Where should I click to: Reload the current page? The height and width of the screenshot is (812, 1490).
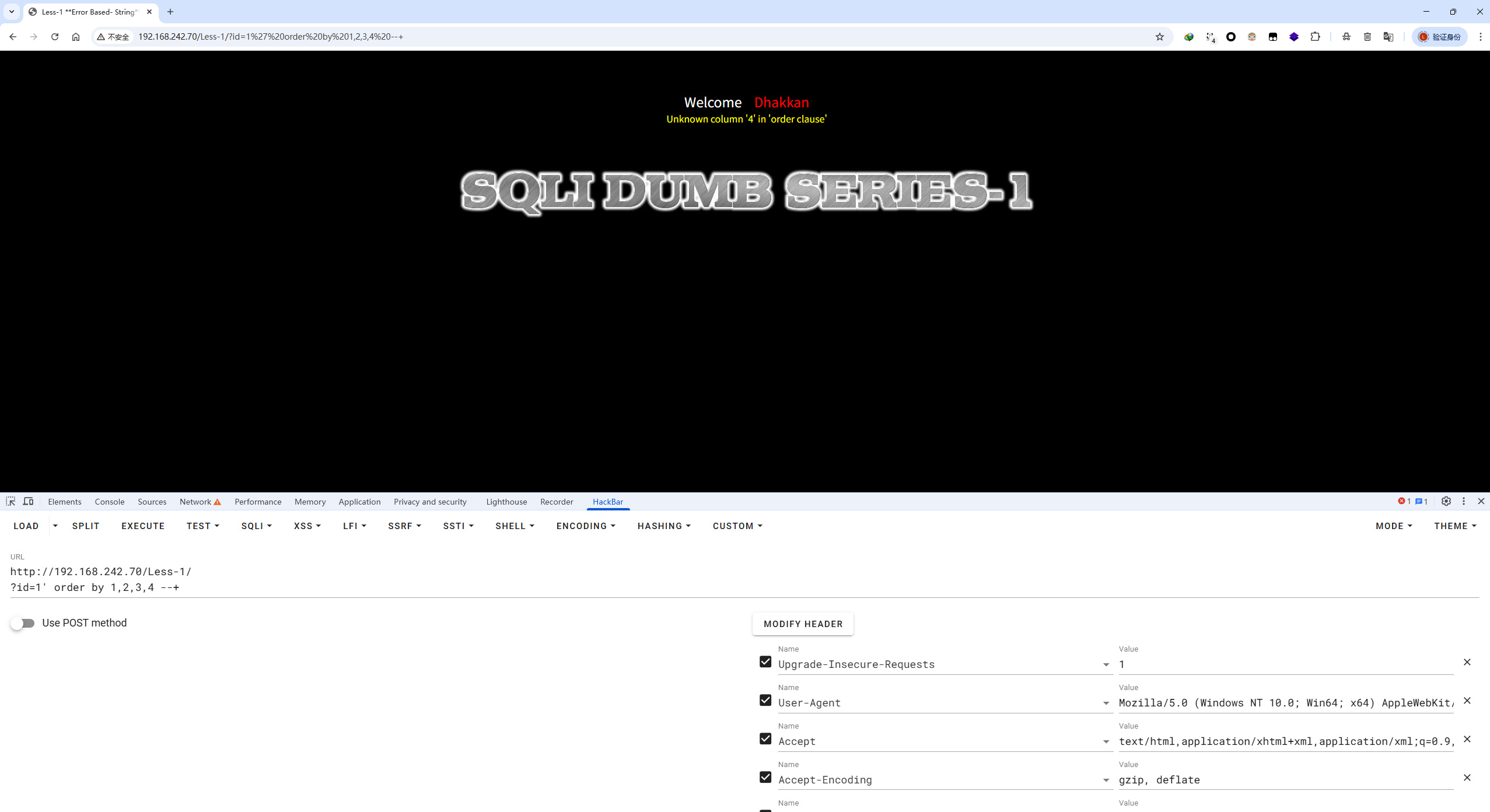pyautogui.click(x=55, y=37)
